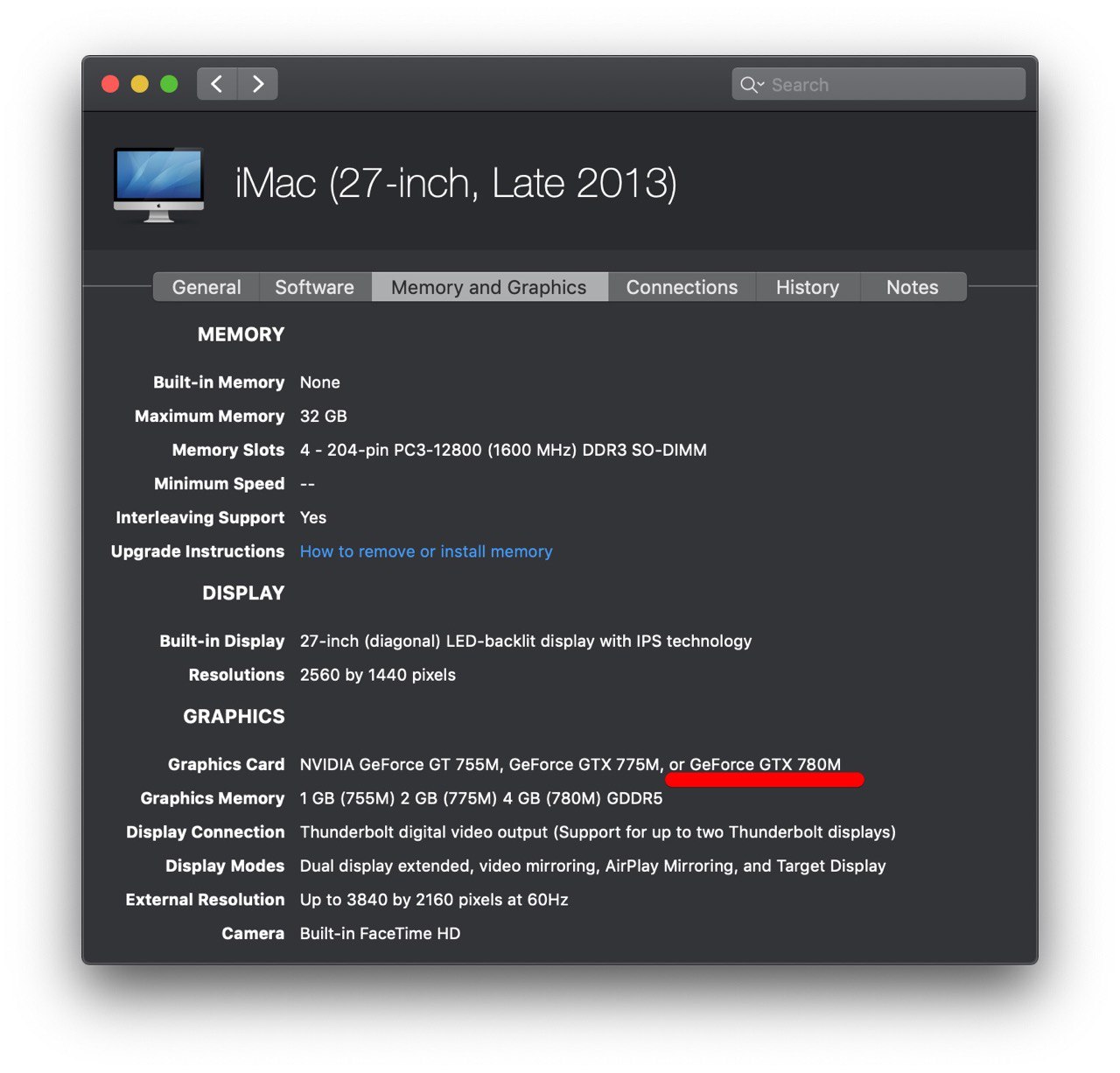This screenshot has width=1120, height=1073.
Task: Zoom the window with the green button
Action: 169,84
